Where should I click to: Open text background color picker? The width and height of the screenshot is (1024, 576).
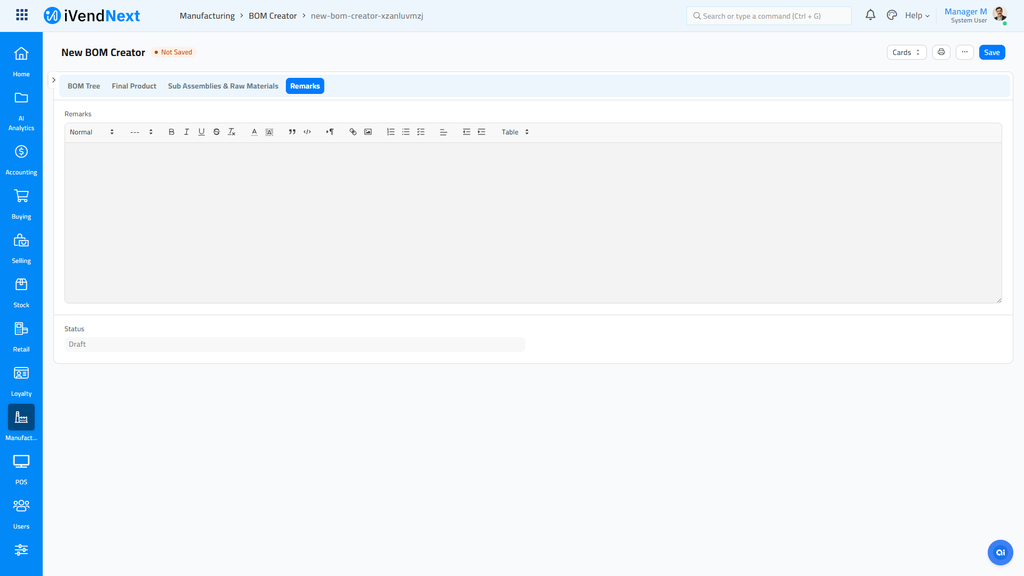269,132
